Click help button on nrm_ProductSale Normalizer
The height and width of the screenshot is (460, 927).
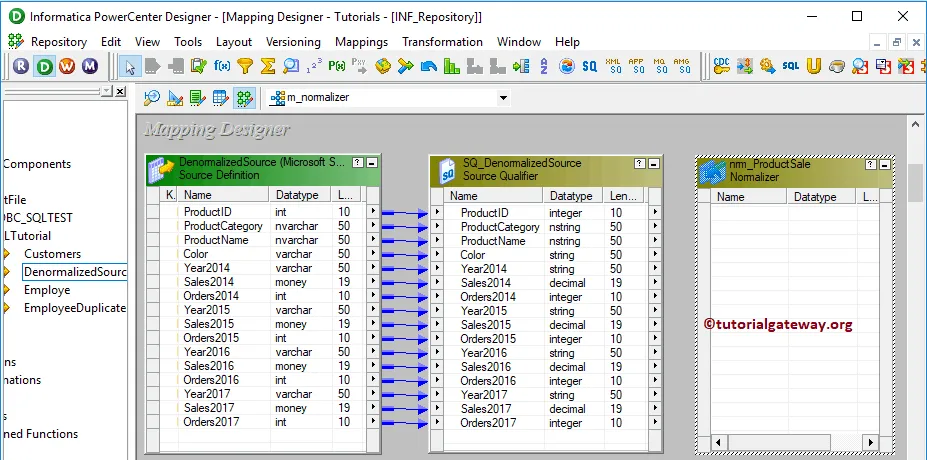click(x=871, y=164)
